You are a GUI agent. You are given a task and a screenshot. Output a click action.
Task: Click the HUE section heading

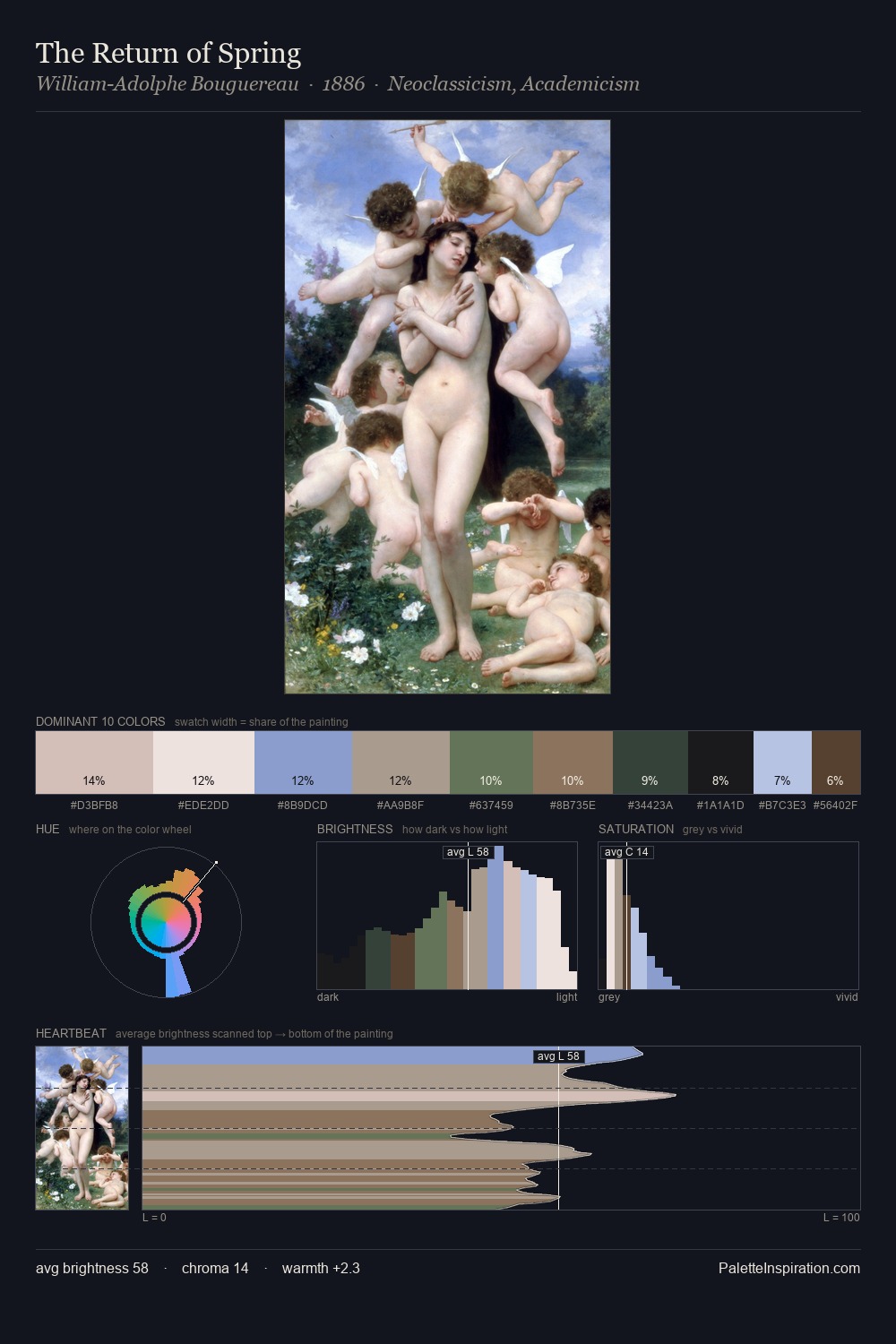pyautogui.click(x=47, y=829)
